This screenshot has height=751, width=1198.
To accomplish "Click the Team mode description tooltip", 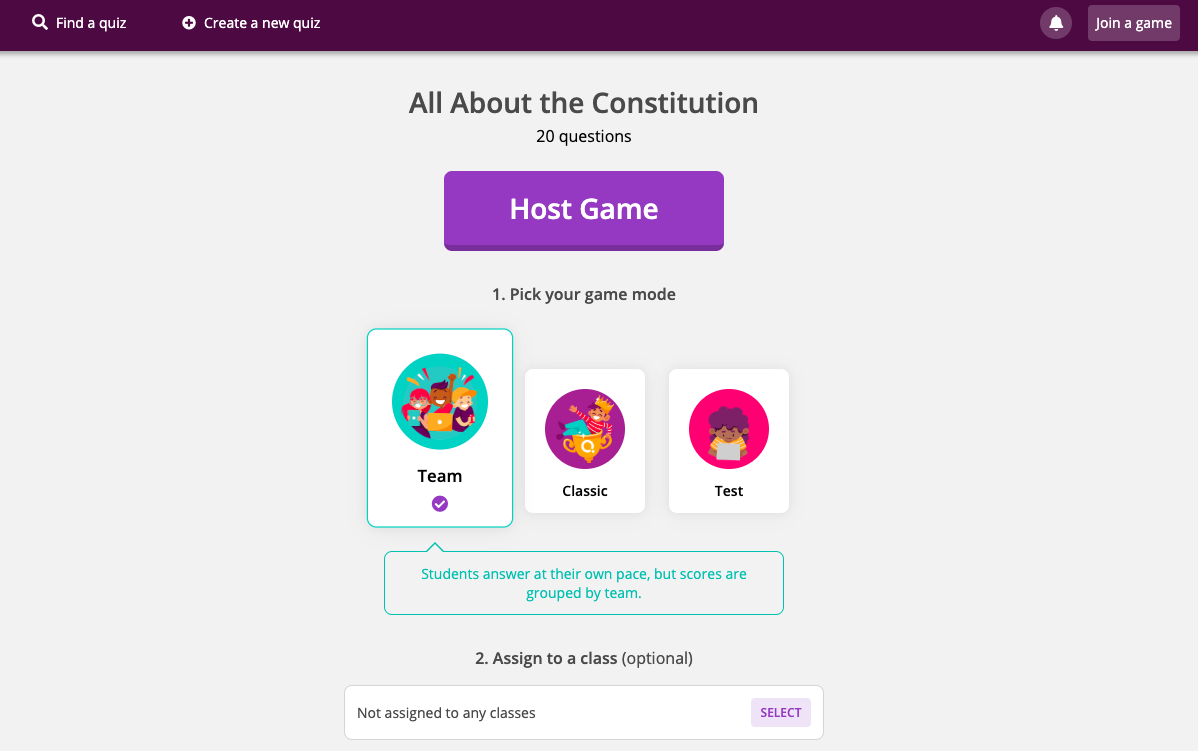I will [584, 583].
